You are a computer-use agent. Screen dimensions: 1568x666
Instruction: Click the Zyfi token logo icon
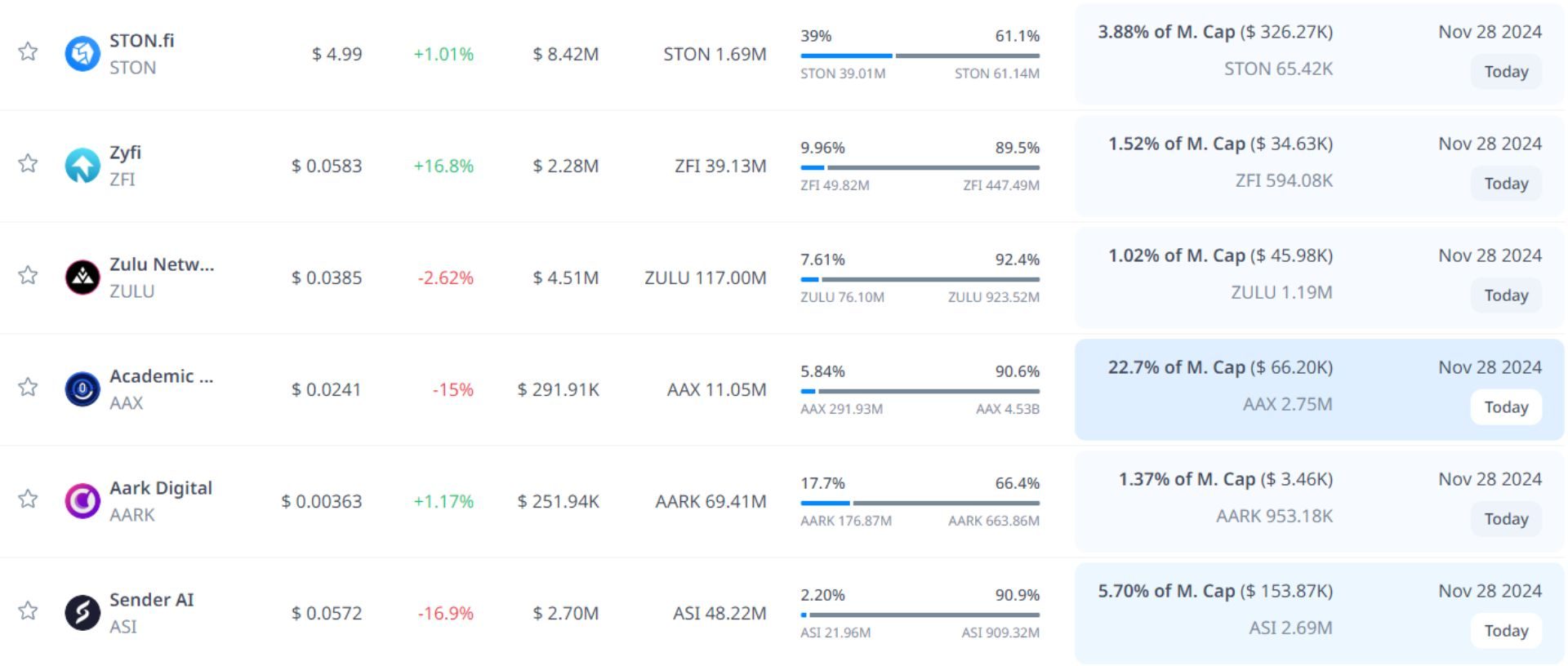pyautogui.click(x=82, y=166)
